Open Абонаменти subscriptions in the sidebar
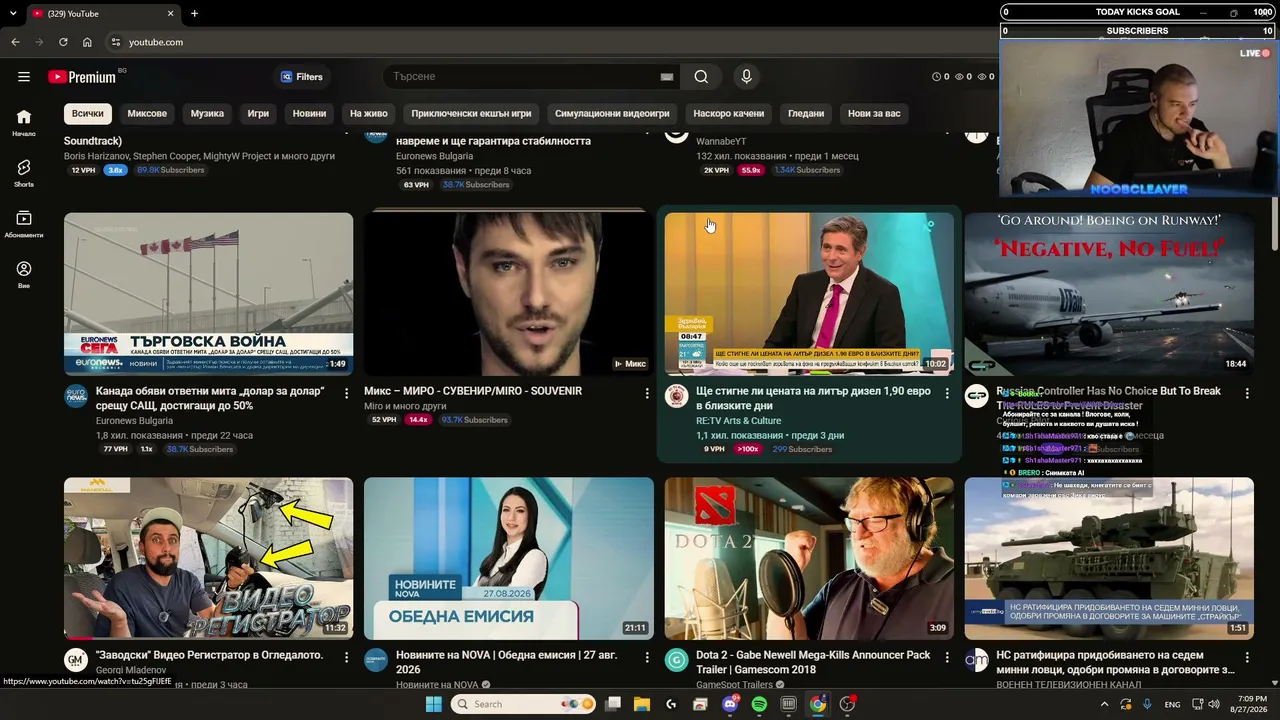The height and width of the screenshot is (720, 1280). (24, 224)
